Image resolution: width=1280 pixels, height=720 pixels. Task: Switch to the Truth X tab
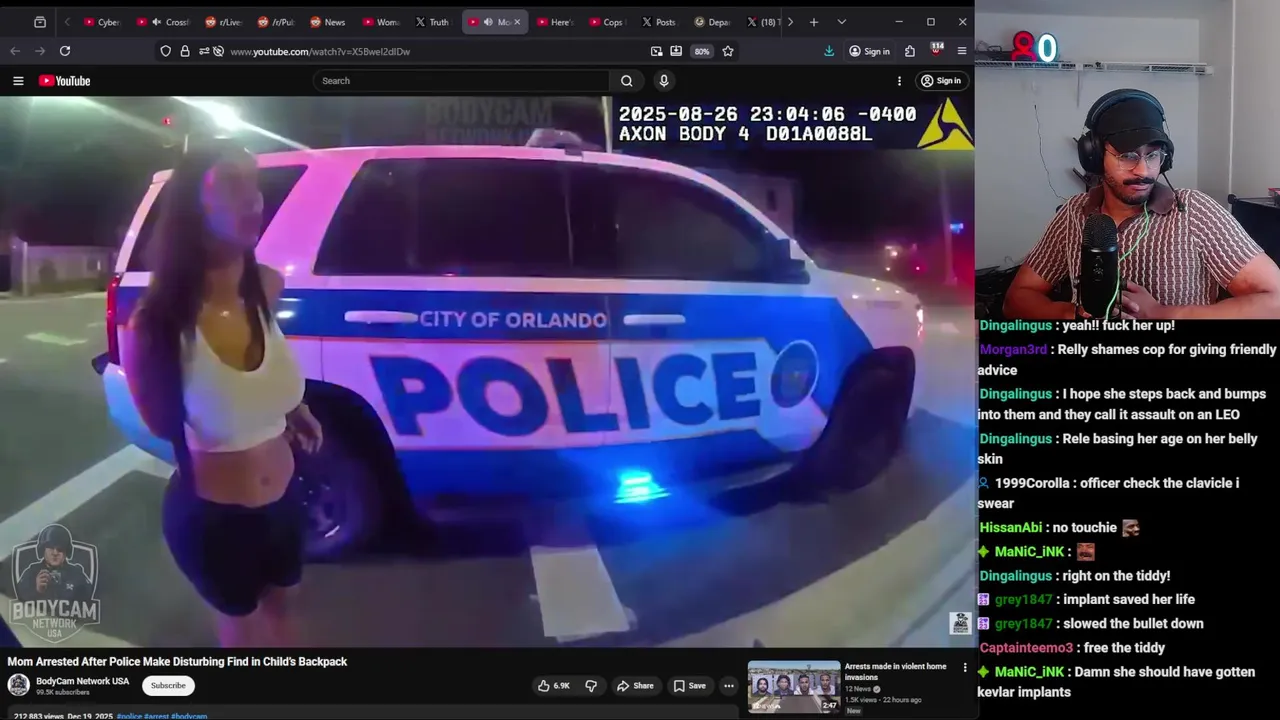[432, 22]
